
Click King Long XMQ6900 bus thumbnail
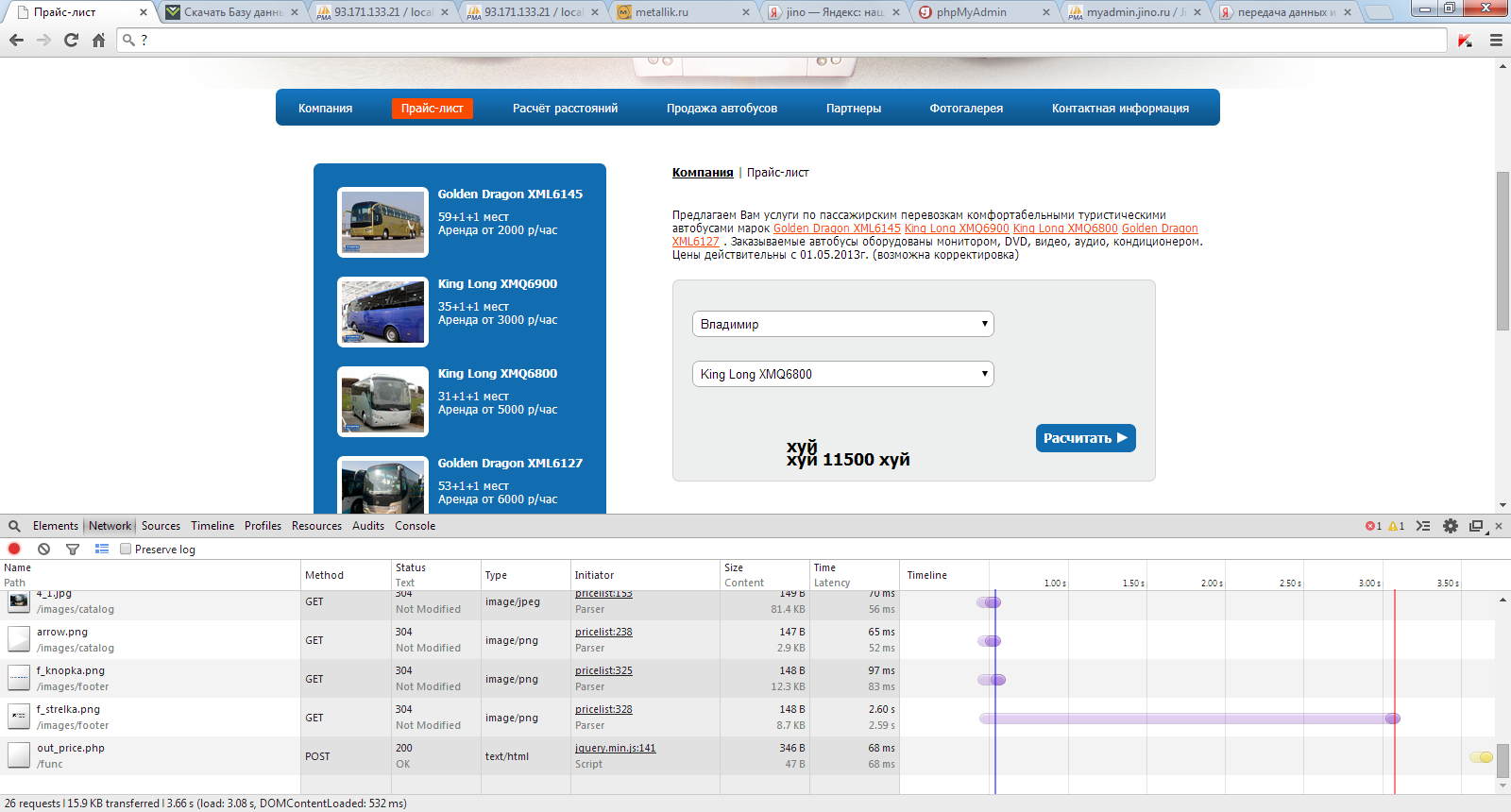382,312
